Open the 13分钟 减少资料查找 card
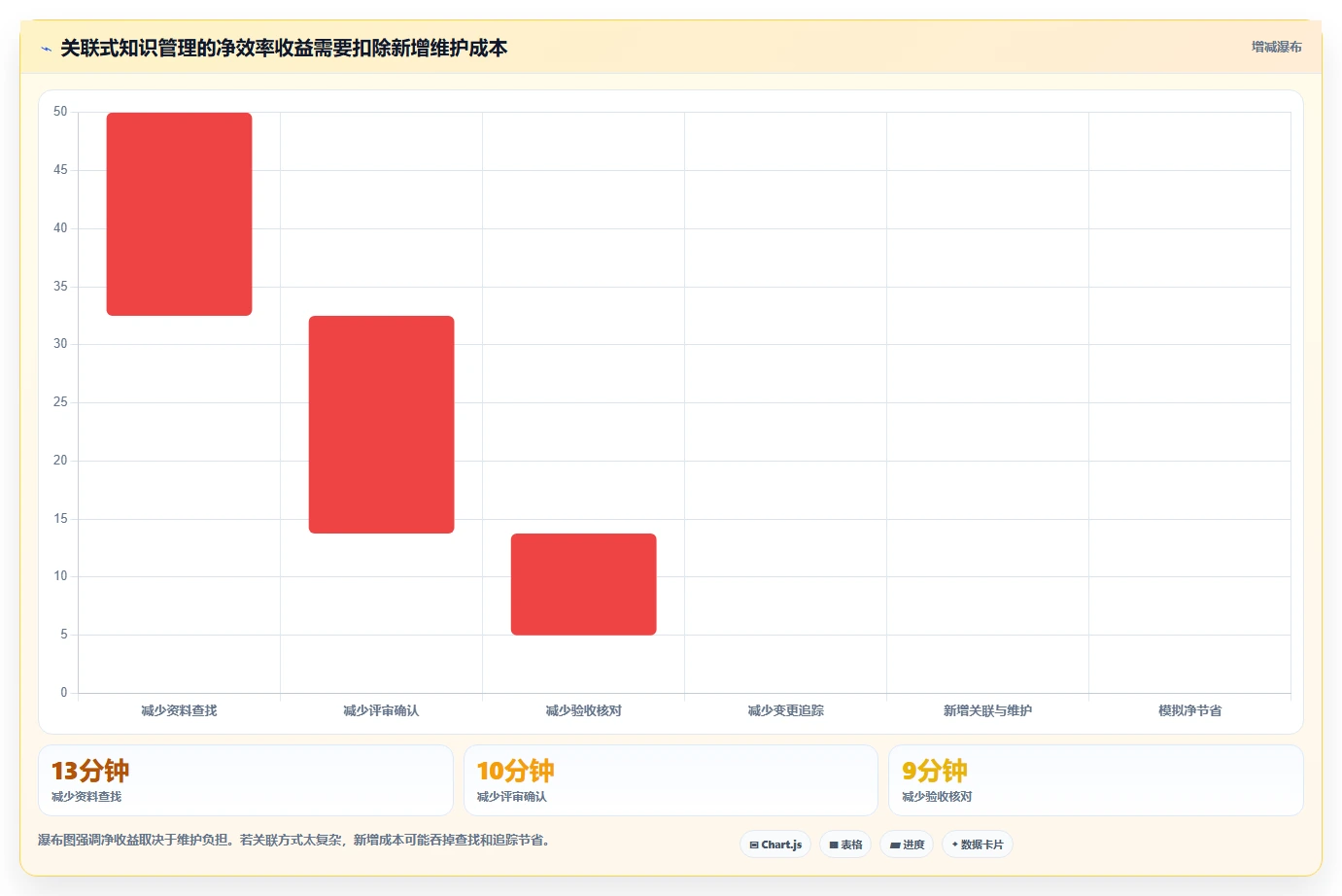The height and width of the screenshot is (896, 1342). (x=246, y=780)
